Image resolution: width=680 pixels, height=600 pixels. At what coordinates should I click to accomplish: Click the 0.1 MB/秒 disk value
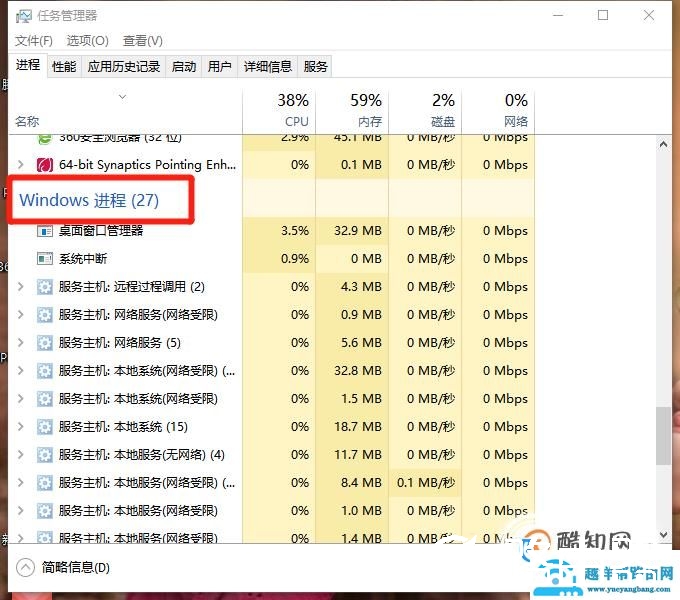tap(426, 483)
